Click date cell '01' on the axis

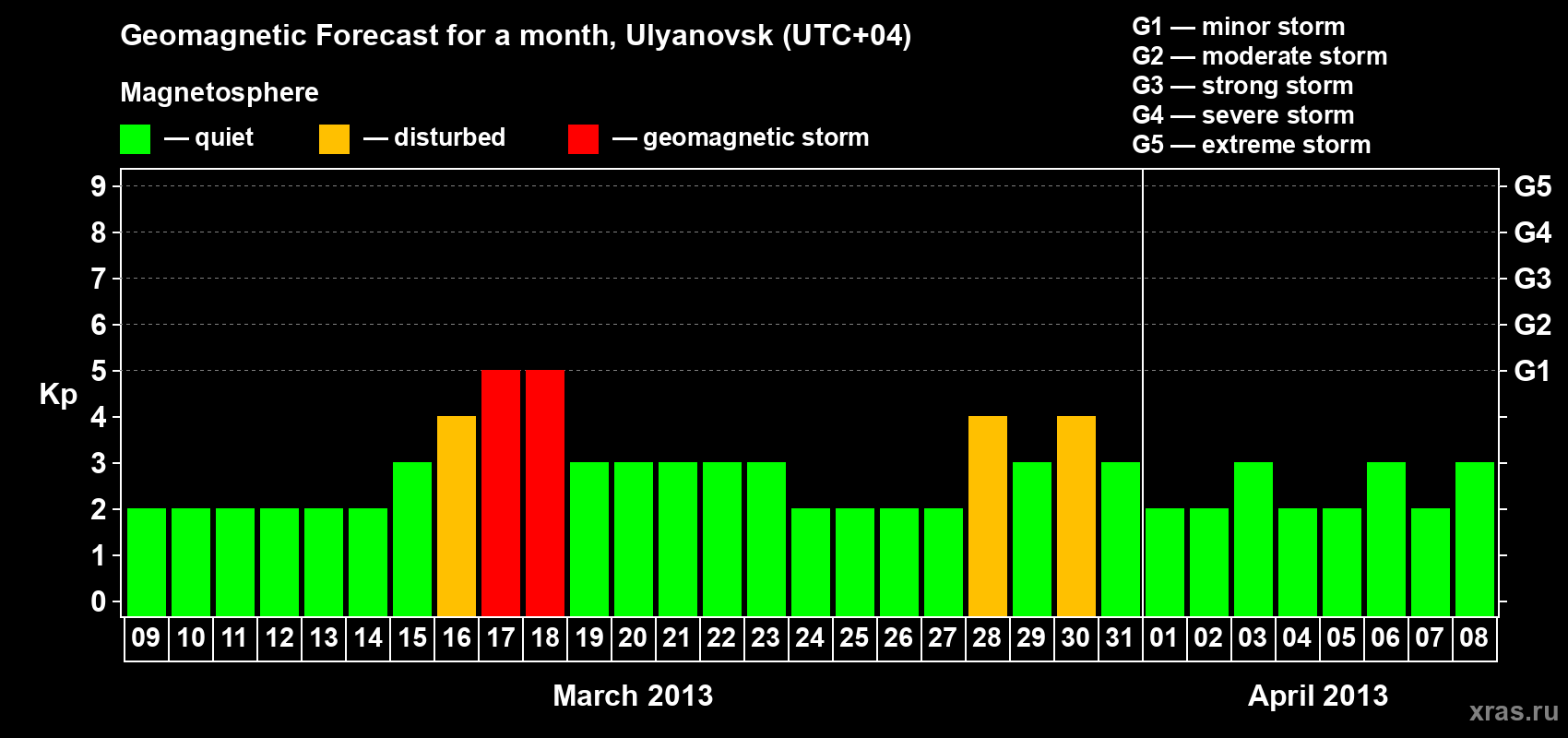click(x=1165, y=638)
